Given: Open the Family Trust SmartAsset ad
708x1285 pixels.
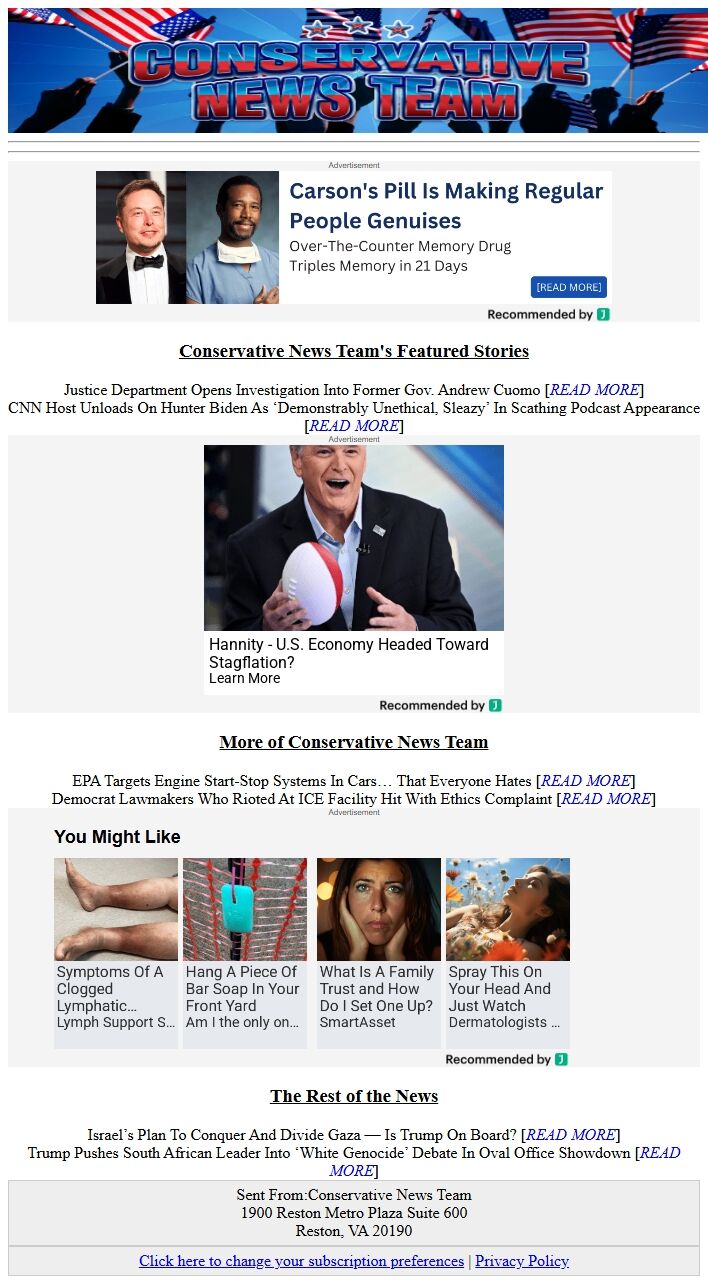Looking at the screenshot, I should tap(379, 952).
